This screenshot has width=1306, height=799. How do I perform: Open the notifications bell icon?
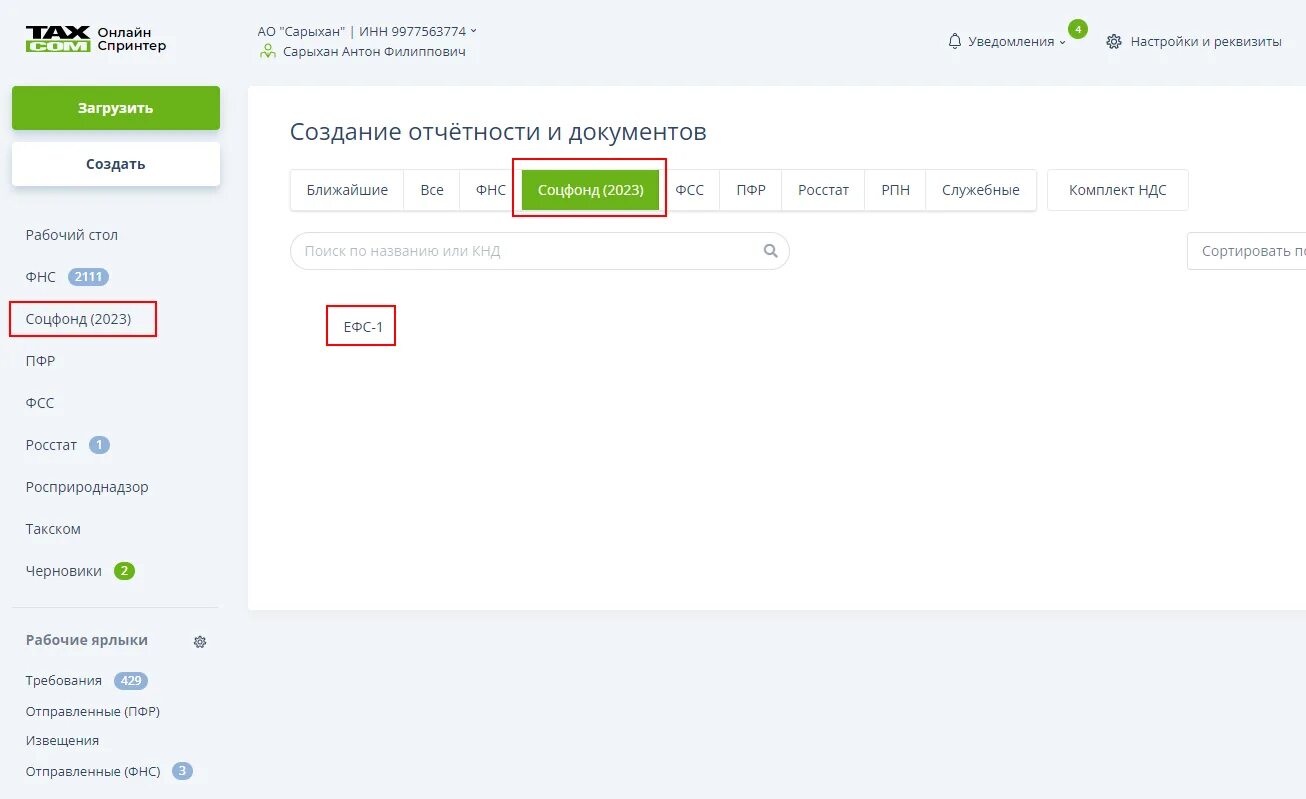click(955, 41)
